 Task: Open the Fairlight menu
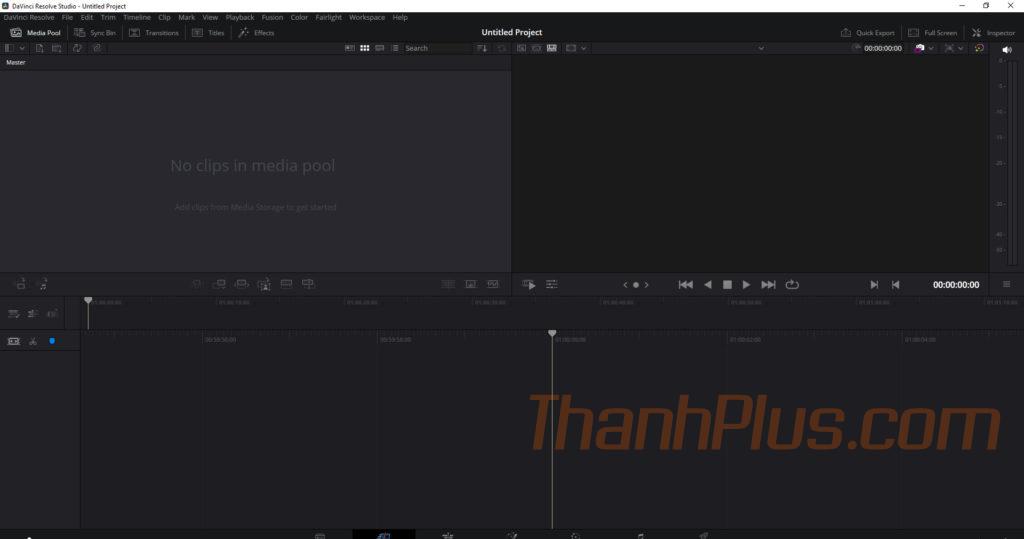[328, 17]
